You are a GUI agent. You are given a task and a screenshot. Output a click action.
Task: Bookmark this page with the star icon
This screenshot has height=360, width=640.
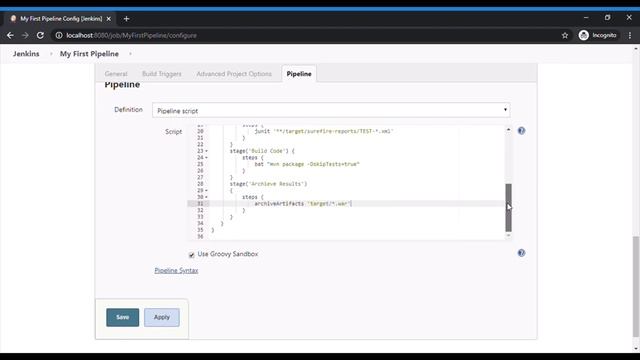pos(565,36)
